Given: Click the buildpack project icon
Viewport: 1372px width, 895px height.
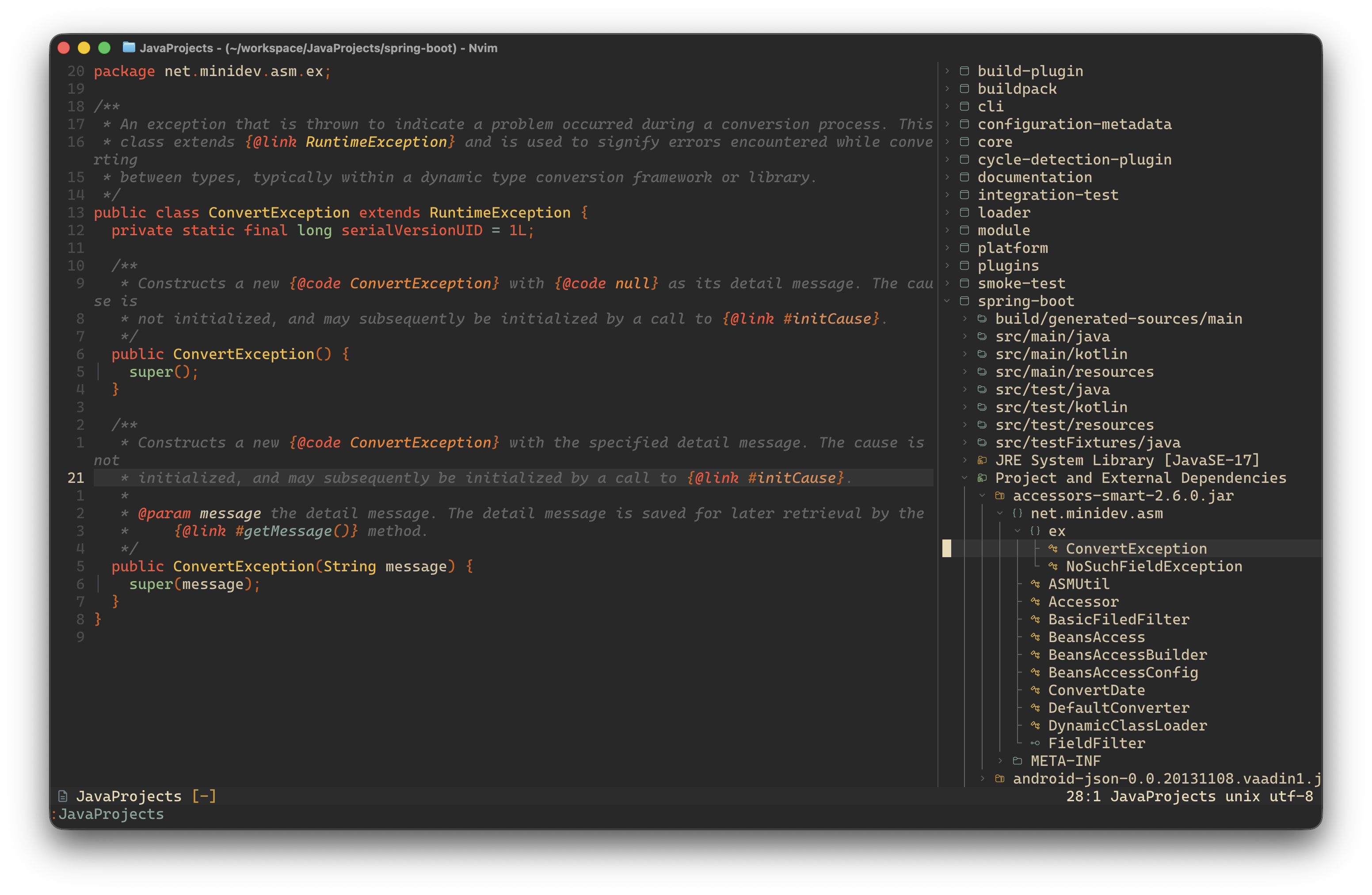Looking at the screenshot, I should tap(964, 89).
